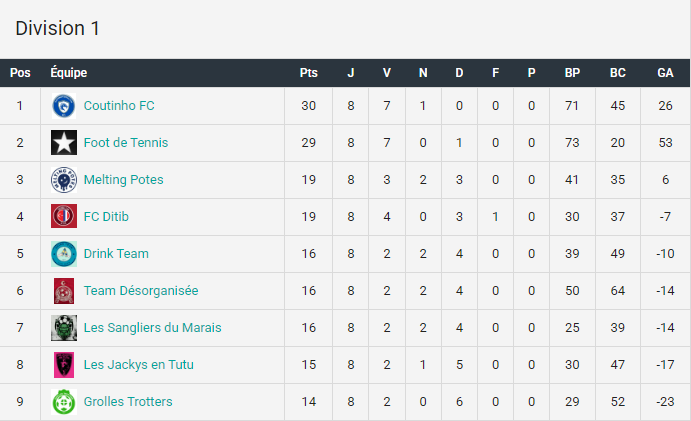Click the BP column header
691x421 pixels.
pos(572,73)
